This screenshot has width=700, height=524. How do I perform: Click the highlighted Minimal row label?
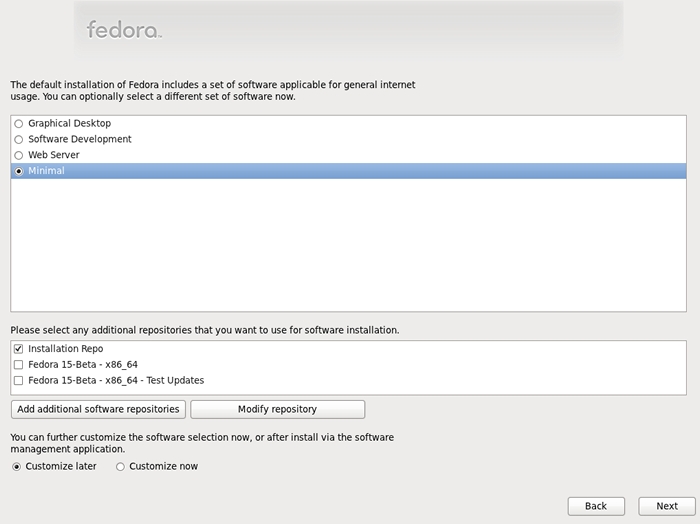pos(46,171)
